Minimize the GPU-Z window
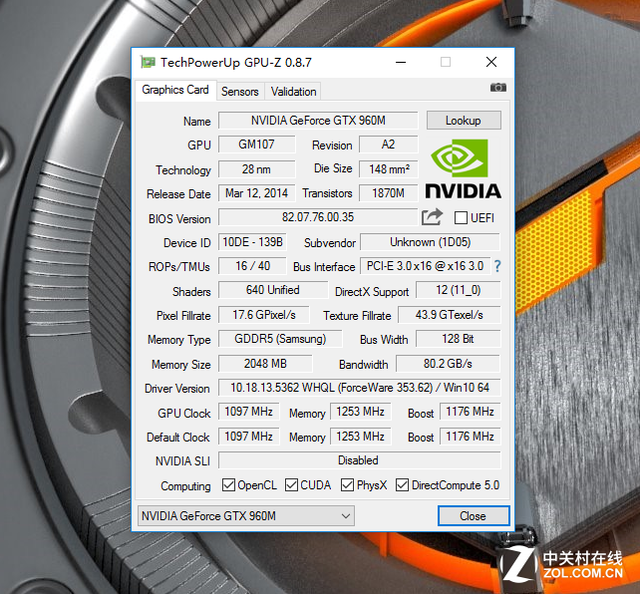The height and width of the screenshot is (594, 640). click(401, 62)
